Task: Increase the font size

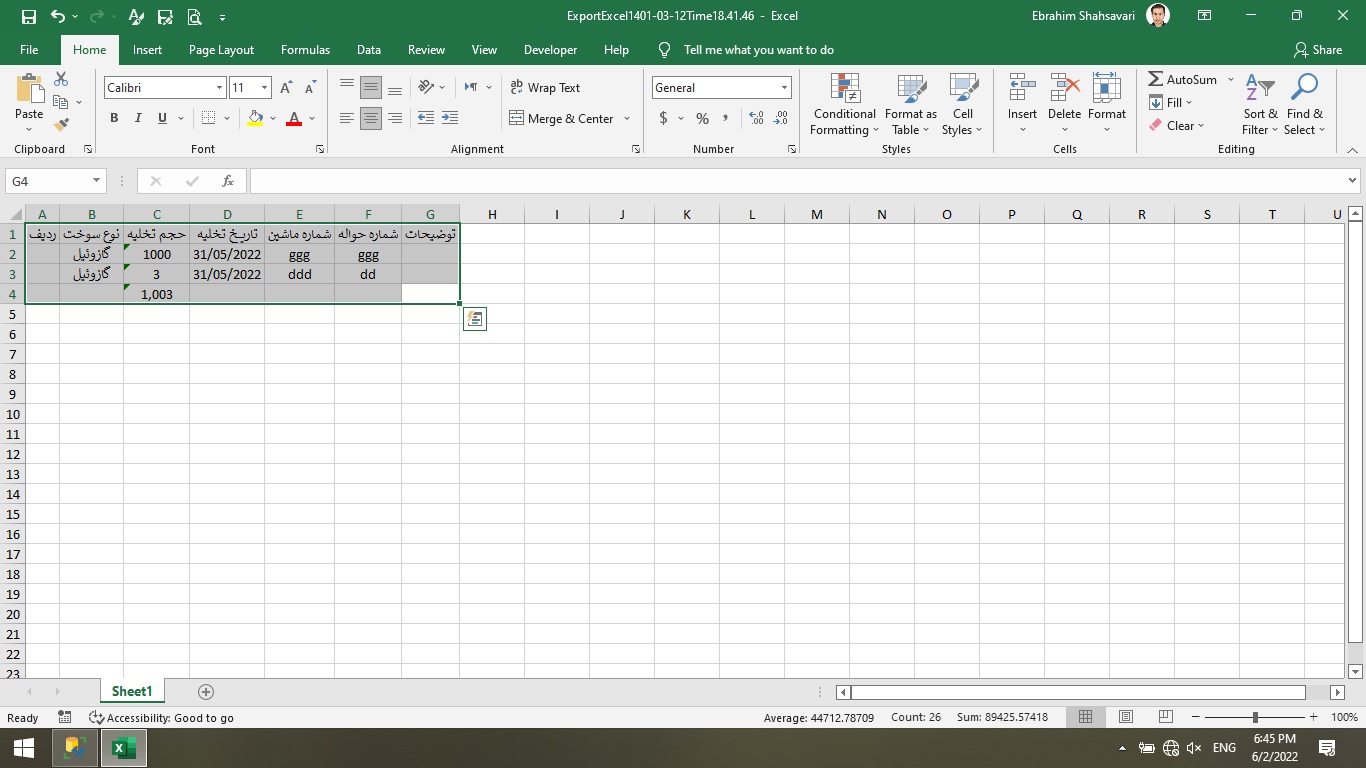Action: pos(286,88)
